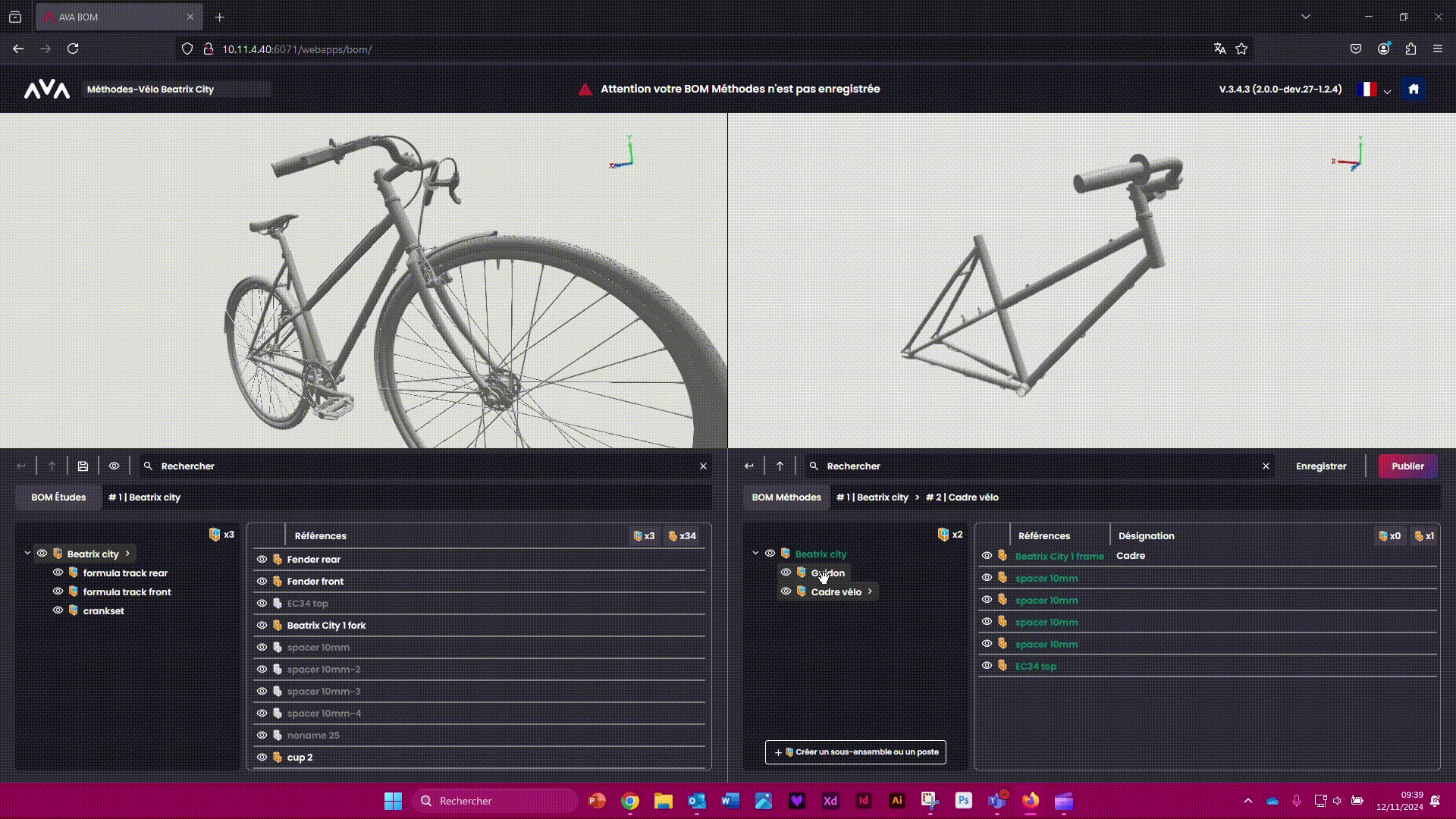Click the AVA logo
The height and width of the screenshot is (819, 1456).
(47, 89)
